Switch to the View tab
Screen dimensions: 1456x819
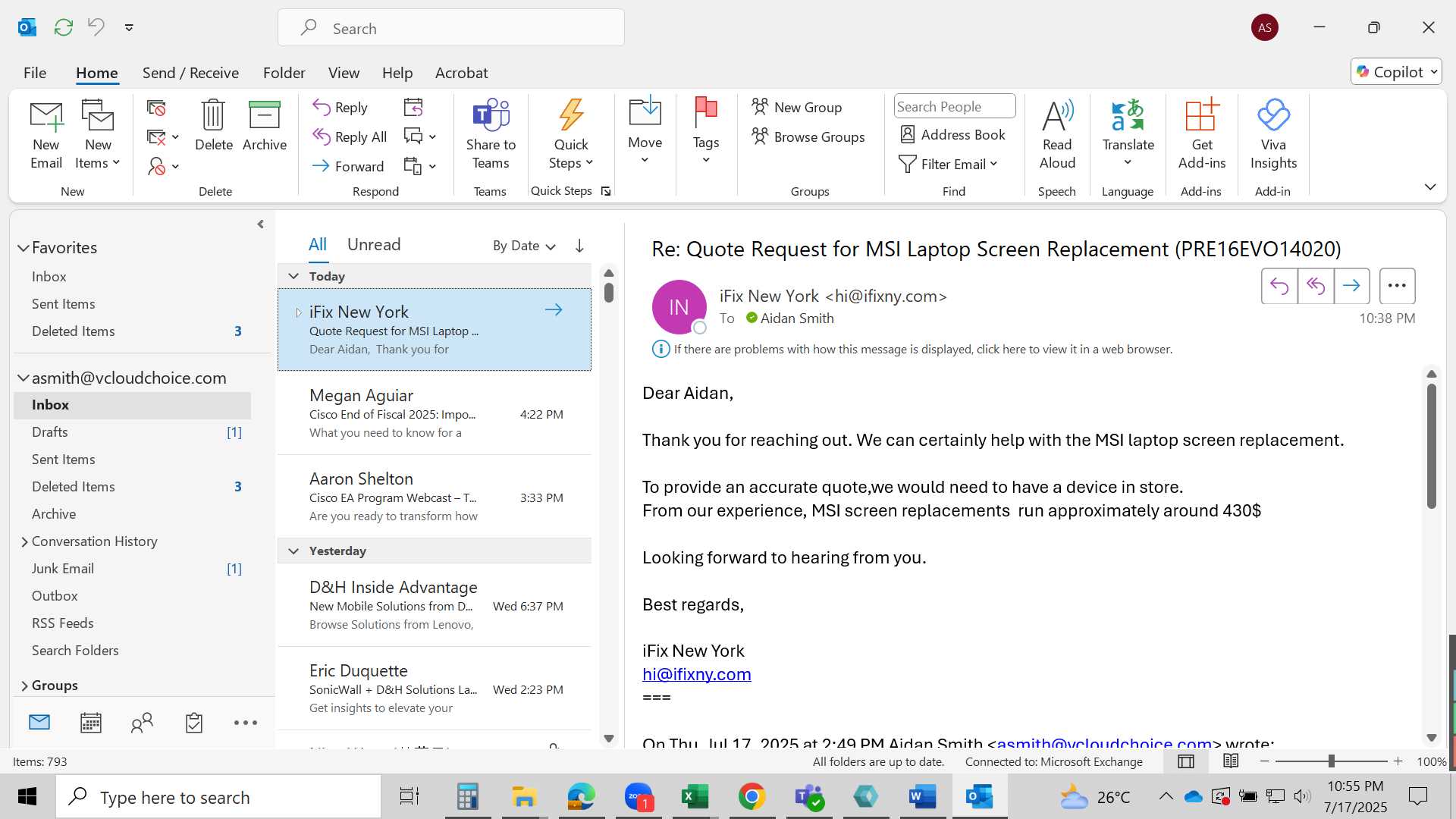pos(344,73)
